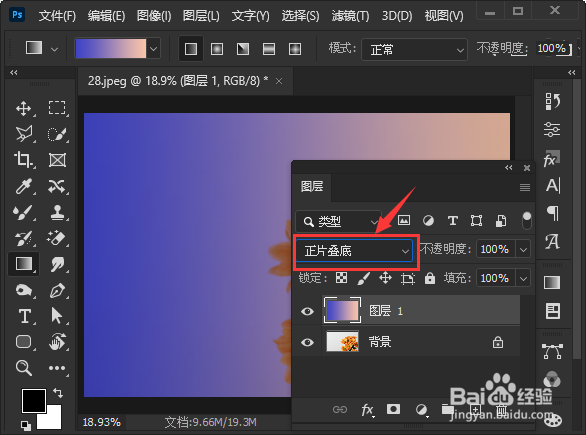
Task: Toggle lock position
Action: [x=385, y=278]
